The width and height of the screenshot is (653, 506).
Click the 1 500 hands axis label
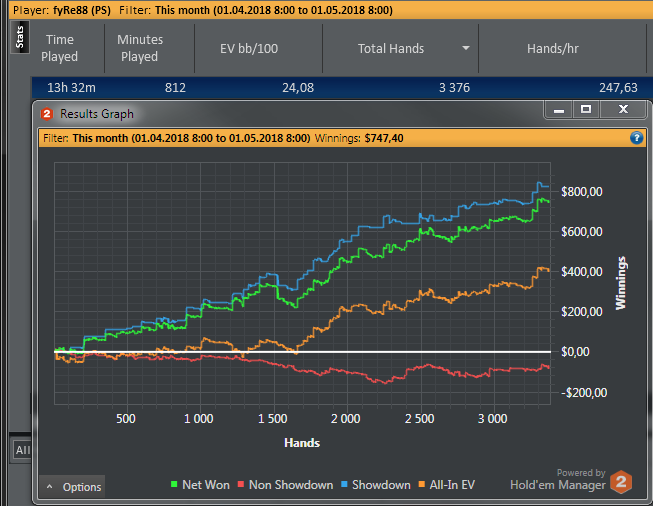click(x=272, y=419)
